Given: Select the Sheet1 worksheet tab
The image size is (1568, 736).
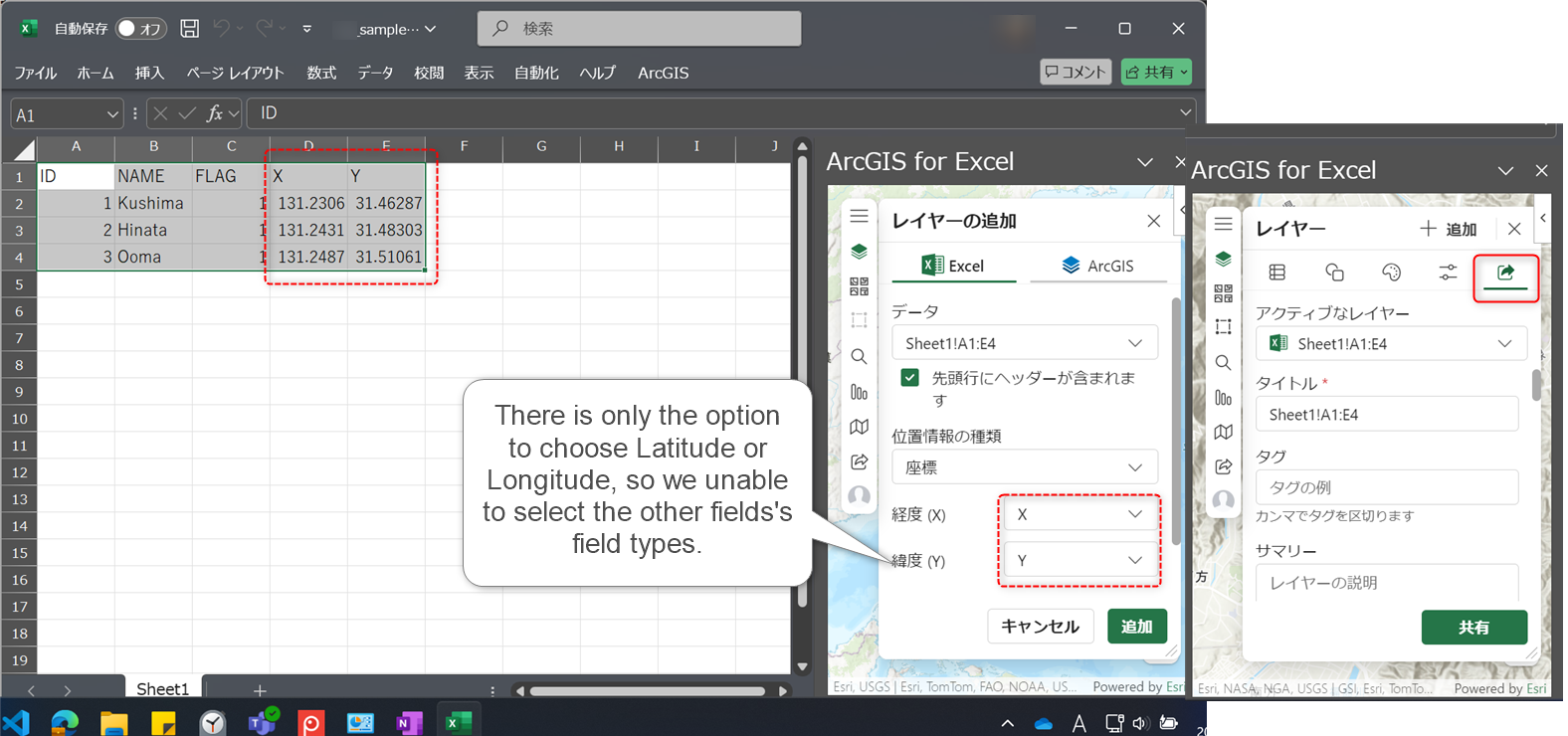Looking at the screenshot, I should [162, 688].
